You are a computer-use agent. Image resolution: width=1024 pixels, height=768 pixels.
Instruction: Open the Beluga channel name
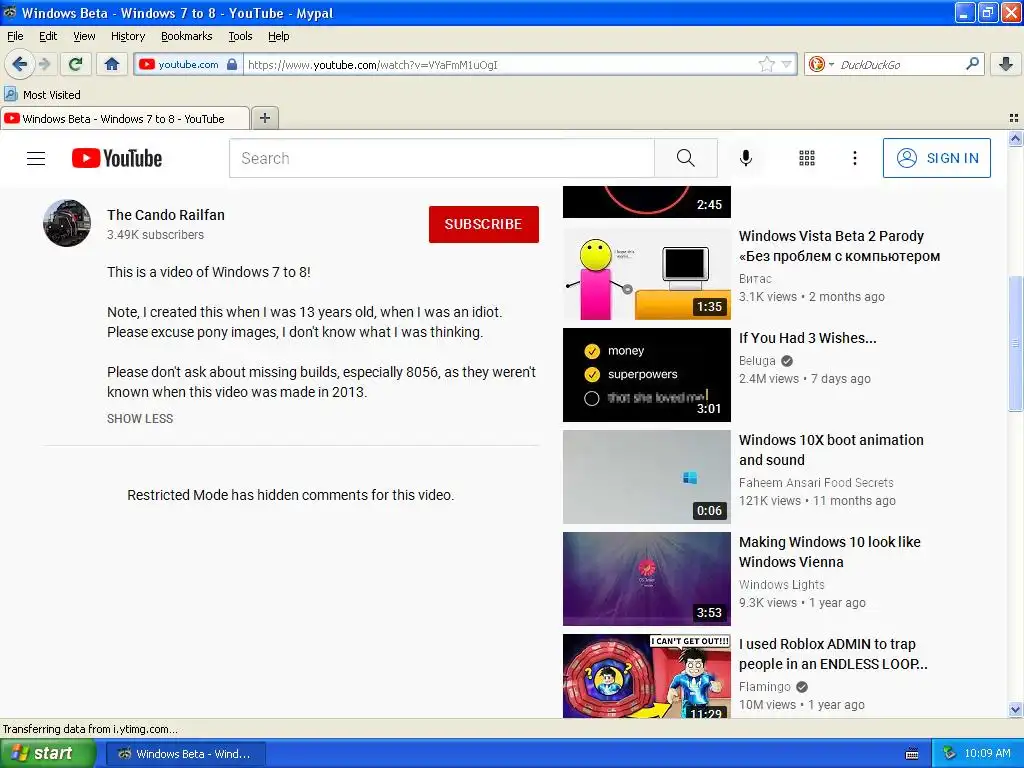click(757, 360)
